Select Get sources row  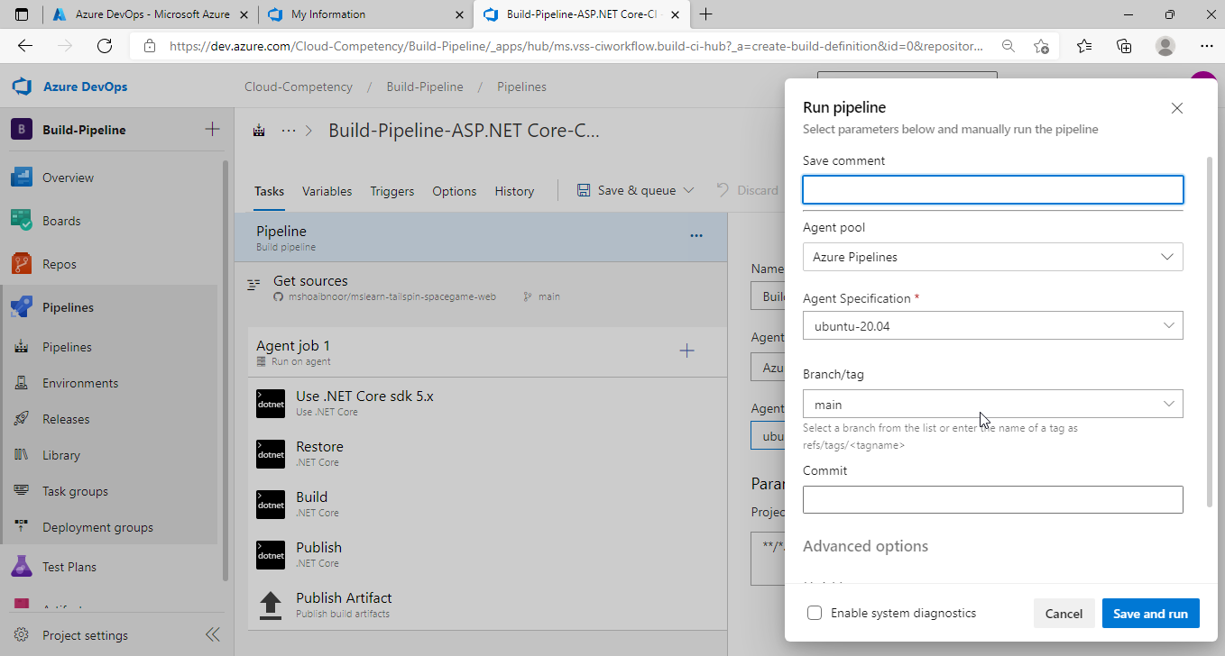click(481, 288)
